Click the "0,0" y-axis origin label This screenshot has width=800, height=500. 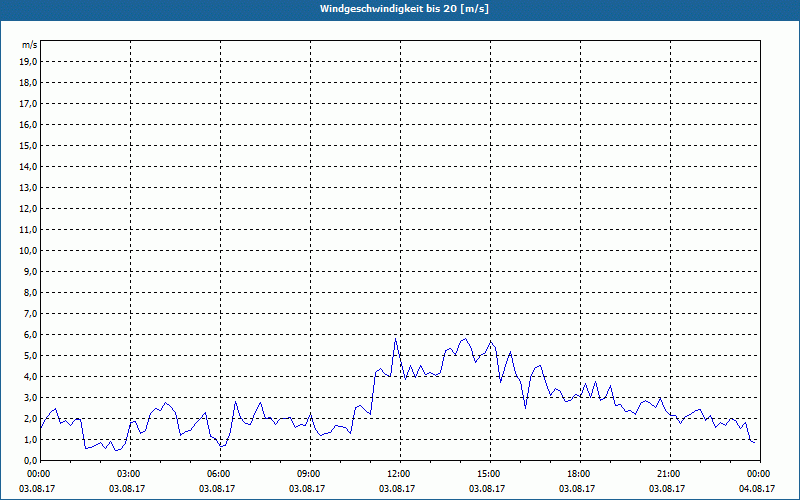pyautogui.click(x=30, y=460)
